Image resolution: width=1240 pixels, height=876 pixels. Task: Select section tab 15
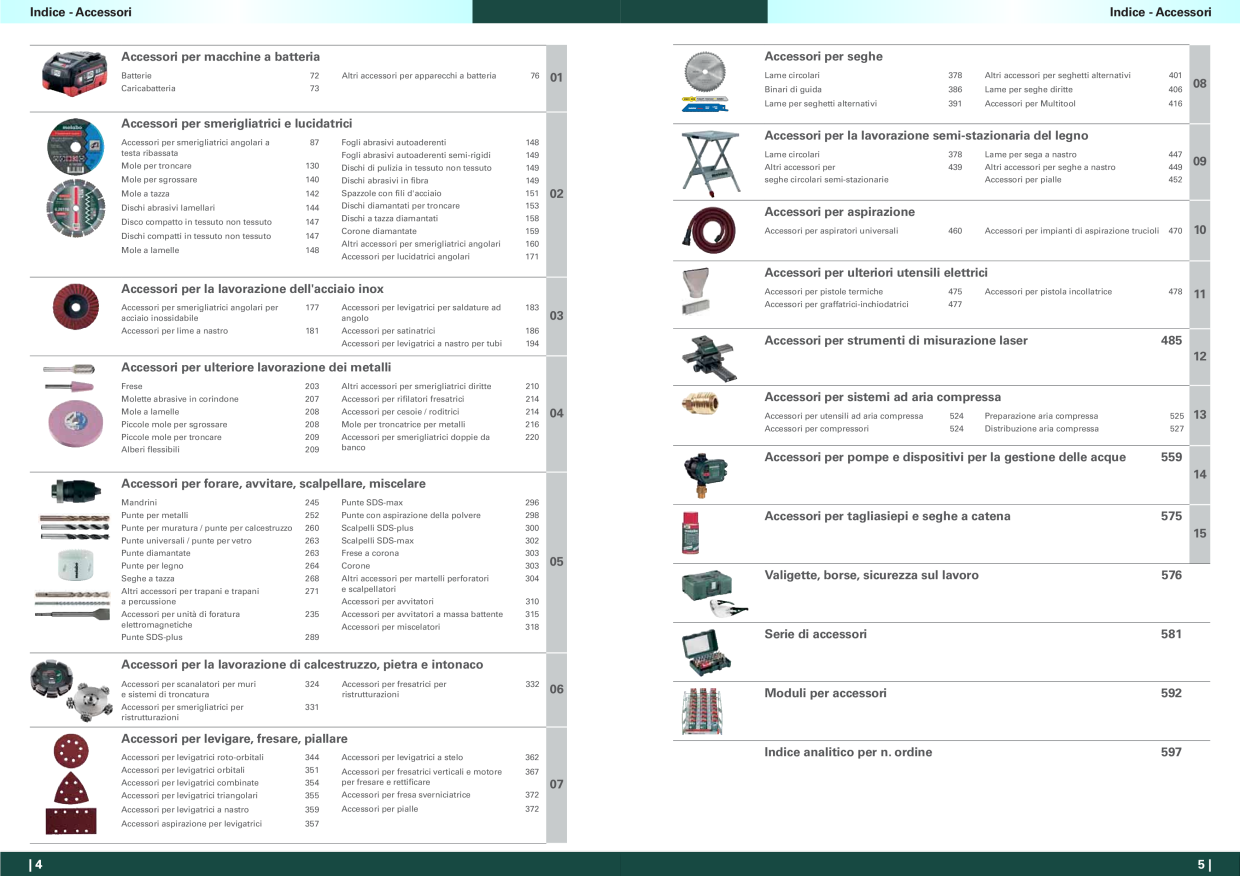pyautogui.click(x=1200, y=534)
